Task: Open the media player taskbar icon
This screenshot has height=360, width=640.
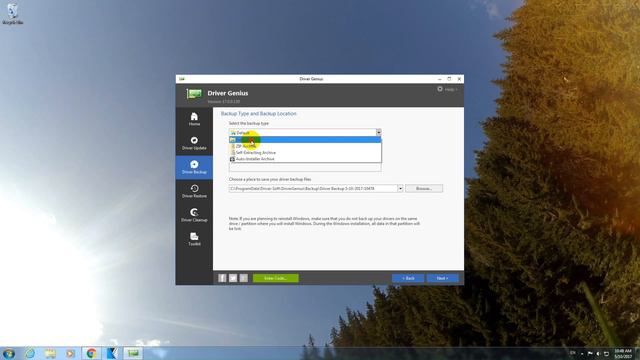Action: (x=71, y=353)
